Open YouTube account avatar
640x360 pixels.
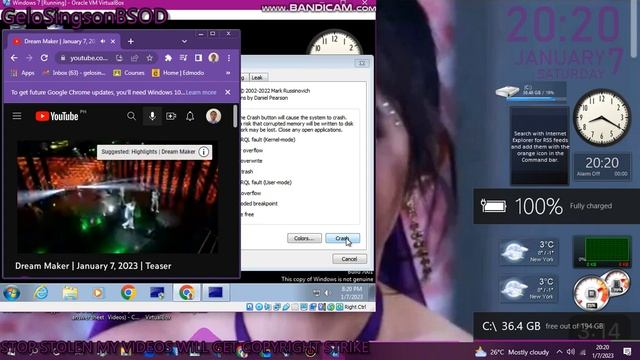pyautogui.click(x=213, y=116)
